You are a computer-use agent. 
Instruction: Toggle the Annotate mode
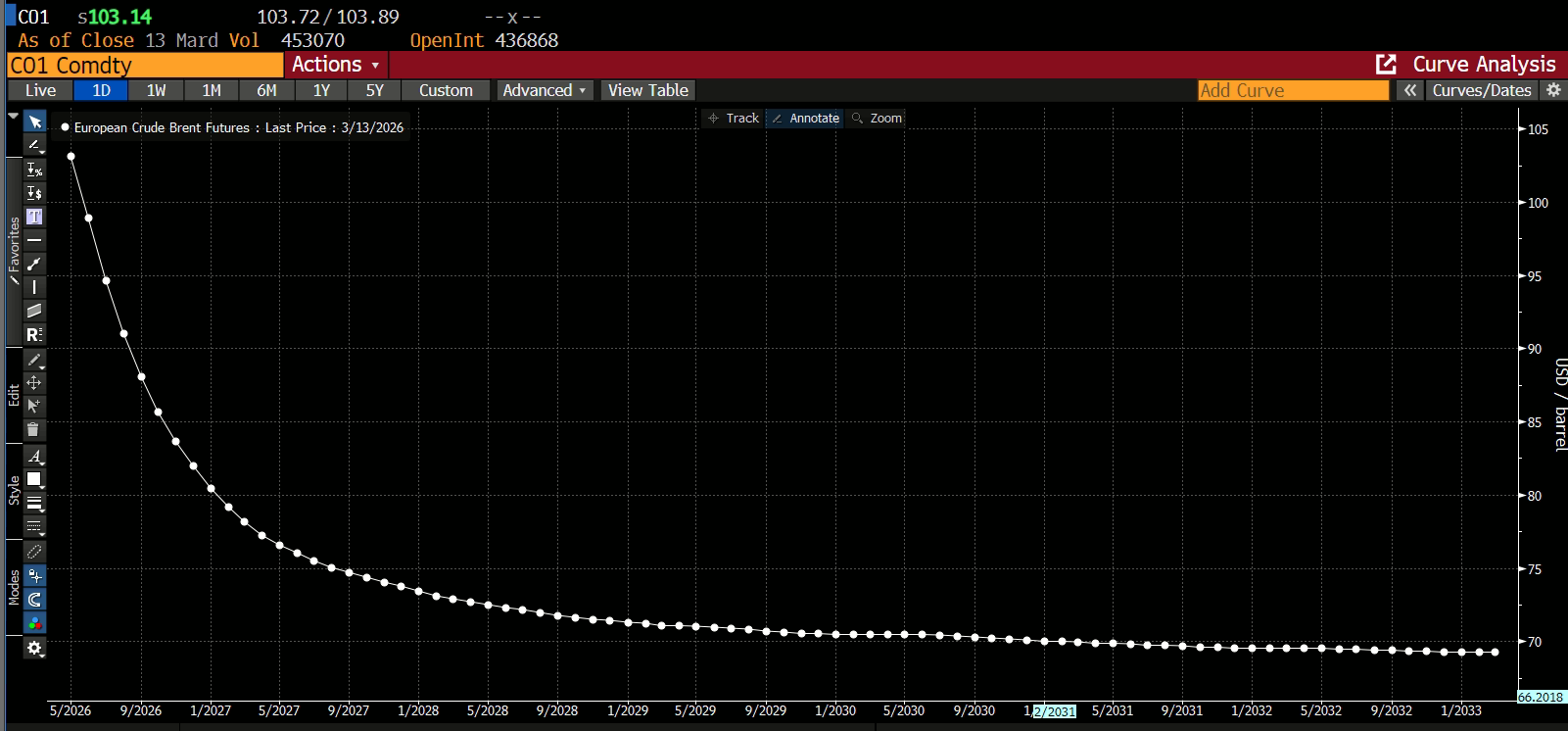[x=805, y=119]
